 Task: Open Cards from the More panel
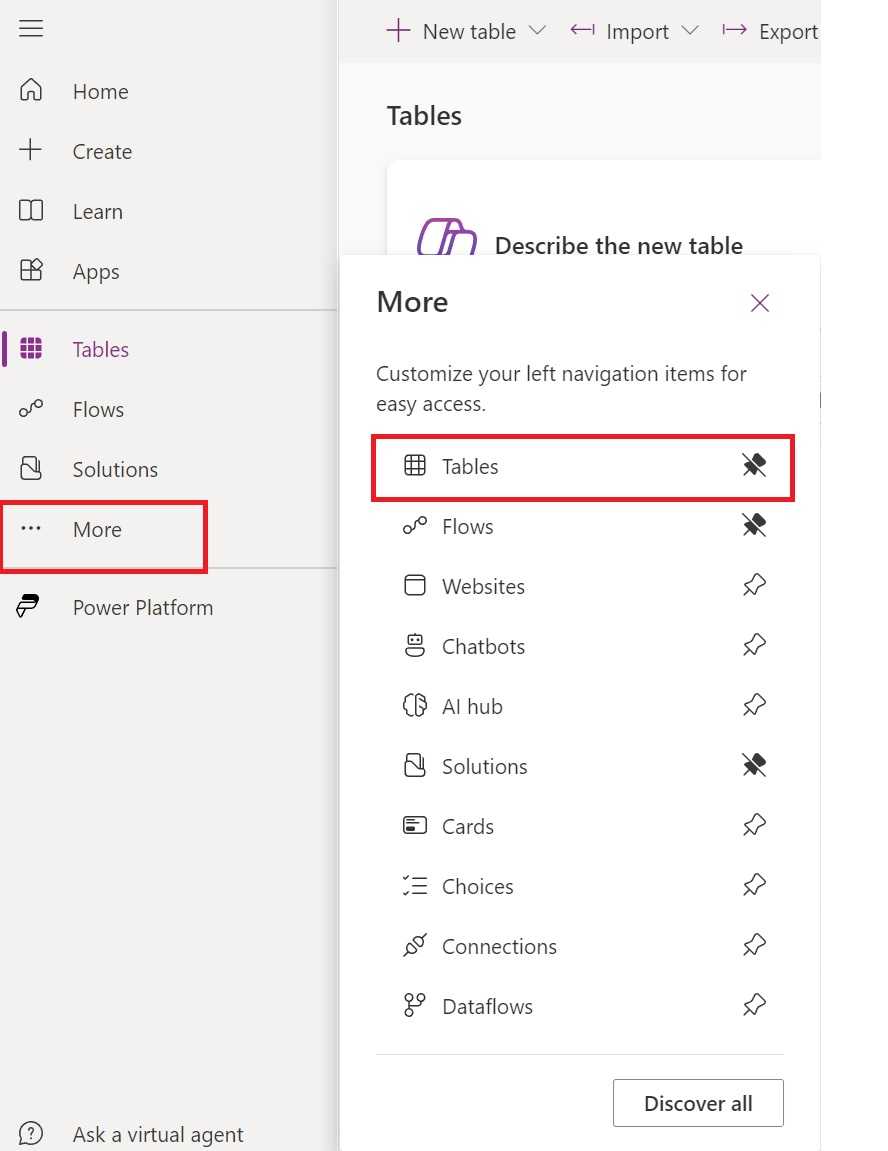click(467, 826)
